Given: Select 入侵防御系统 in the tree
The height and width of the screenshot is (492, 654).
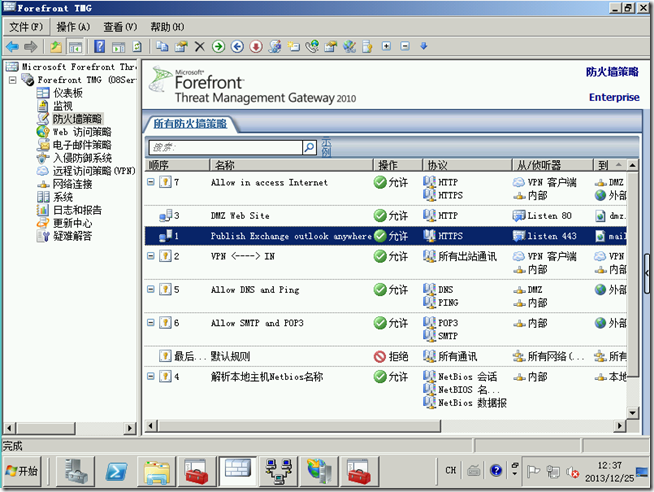Looking at the screenshot, I should [x=82, y=158].
